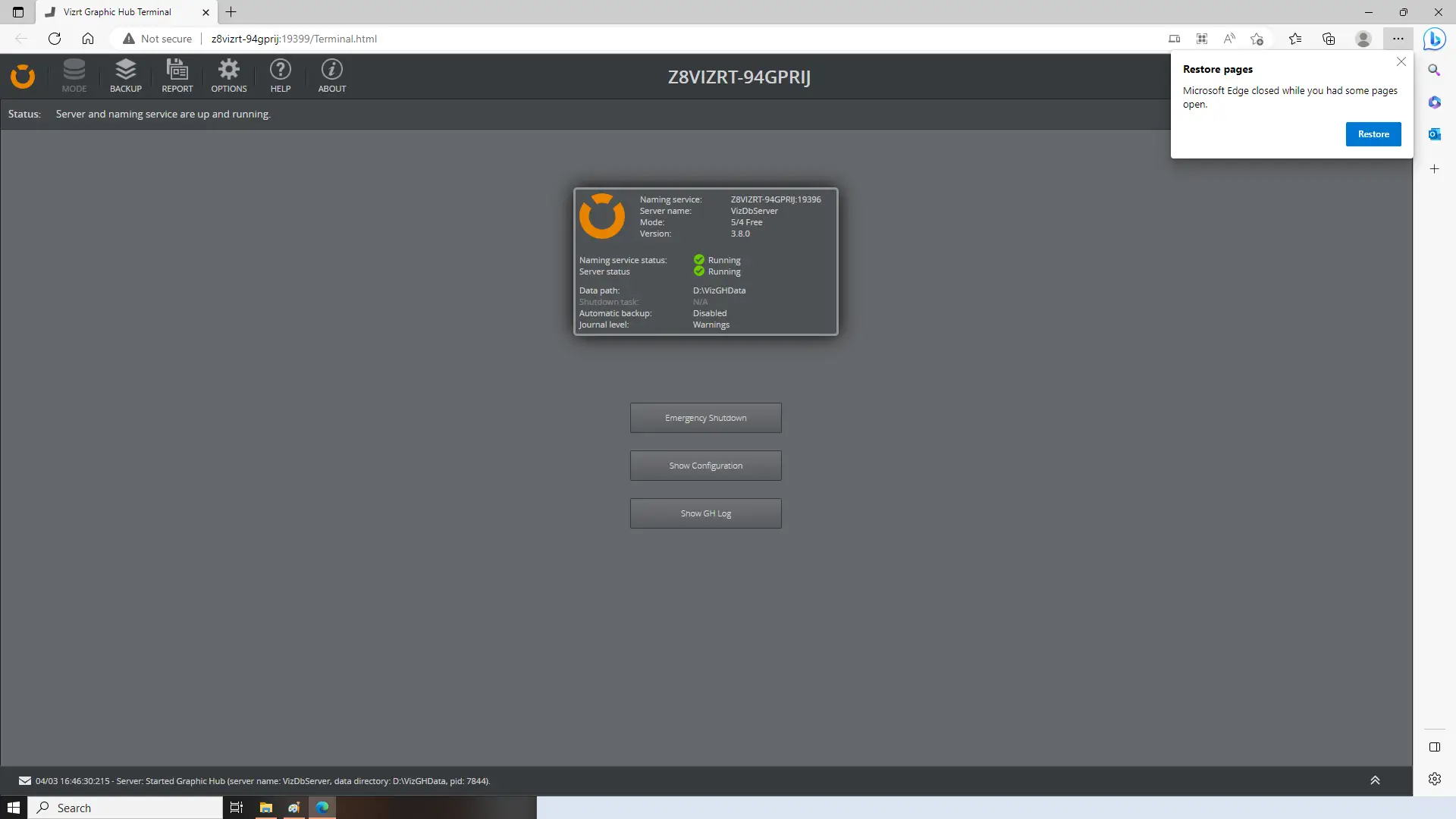Open the About info icon
This screenshot has height=819, width=1456.
(332, 76)
